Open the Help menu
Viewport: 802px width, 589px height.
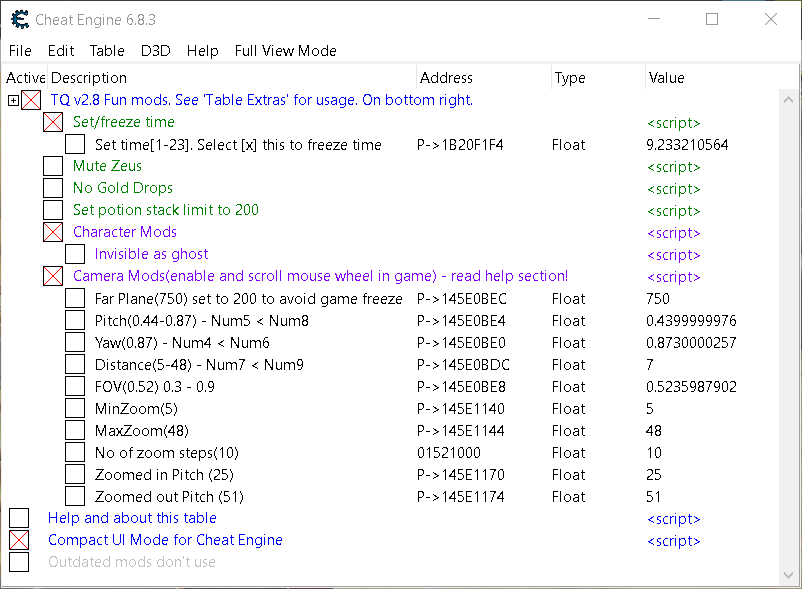pyautogui.click(x=203, y=51)
